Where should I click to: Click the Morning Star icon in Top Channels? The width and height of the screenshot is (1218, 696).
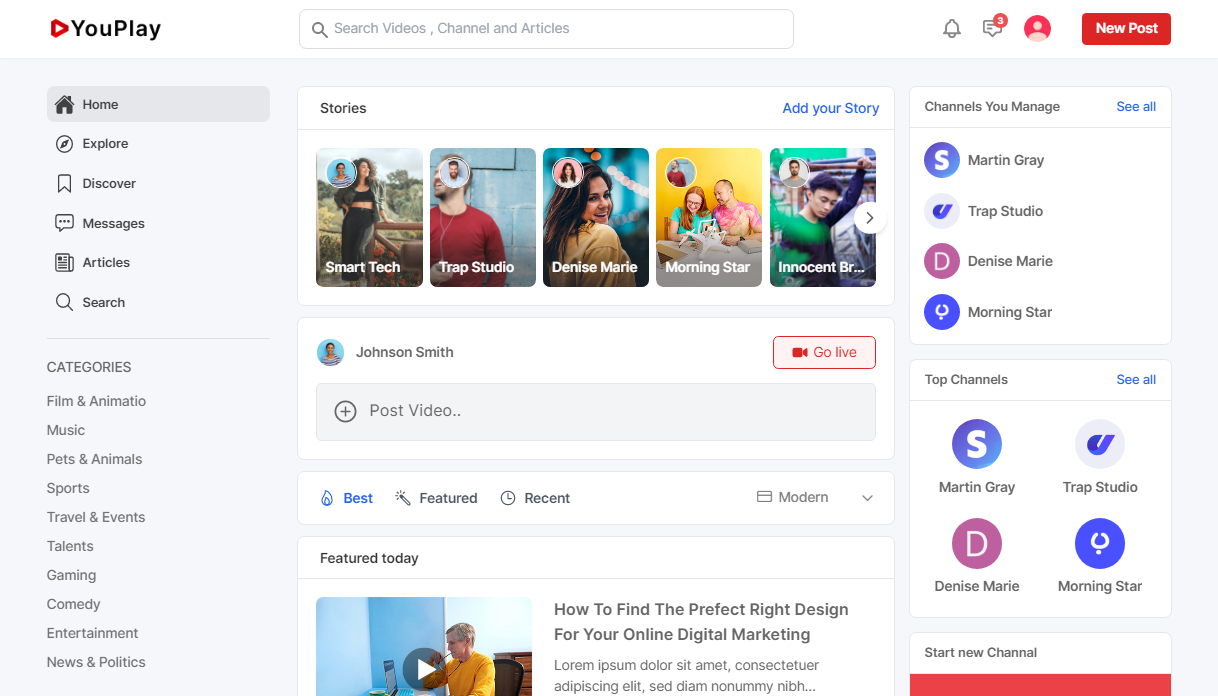pos(1099,543)
